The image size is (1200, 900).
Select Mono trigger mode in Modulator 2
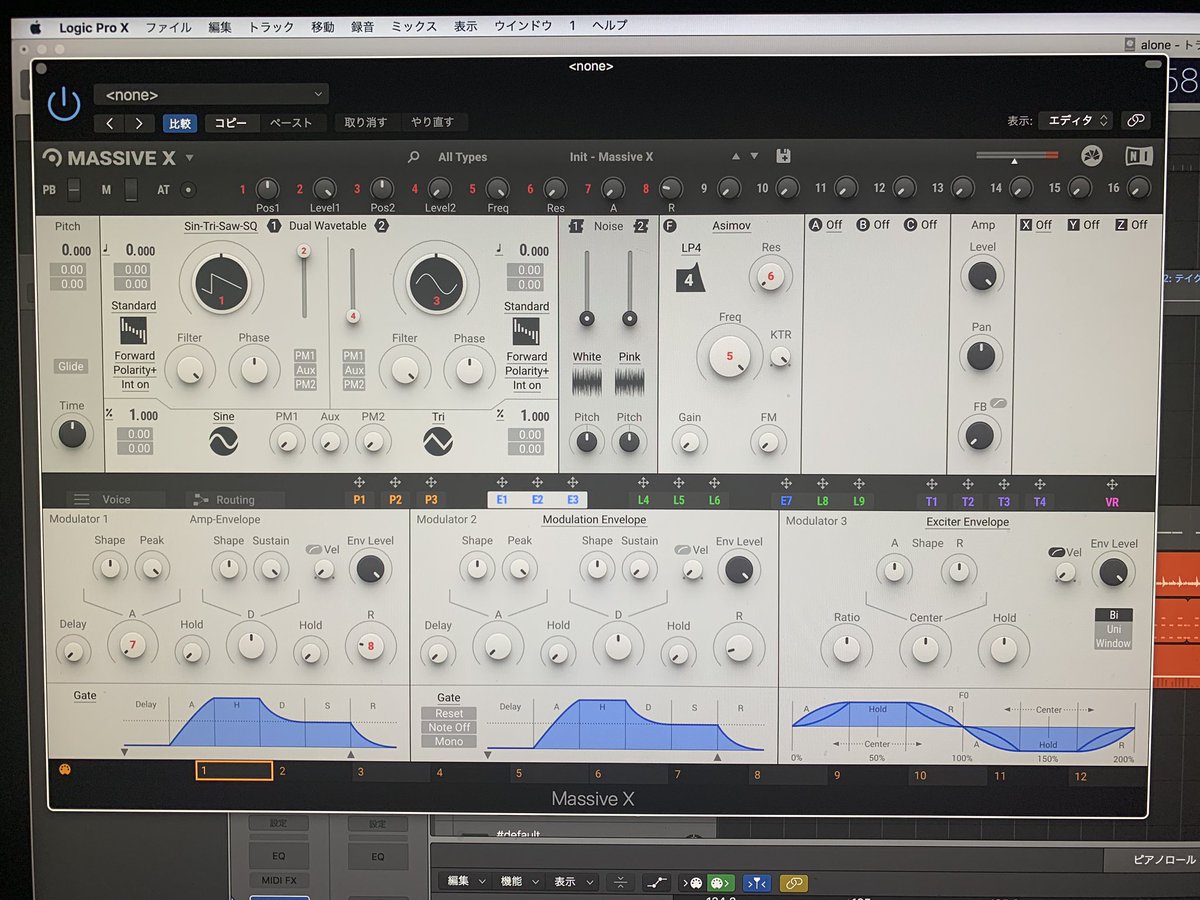tap(449, 741)
